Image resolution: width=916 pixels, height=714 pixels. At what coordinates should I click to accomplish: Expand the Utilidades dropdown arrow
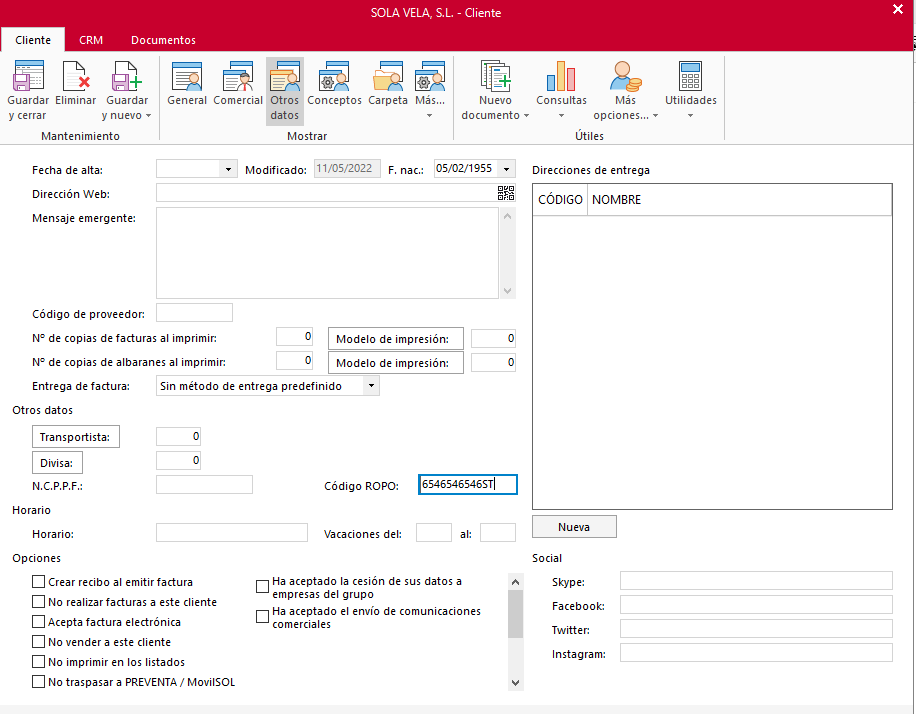[x=691, y=116]
